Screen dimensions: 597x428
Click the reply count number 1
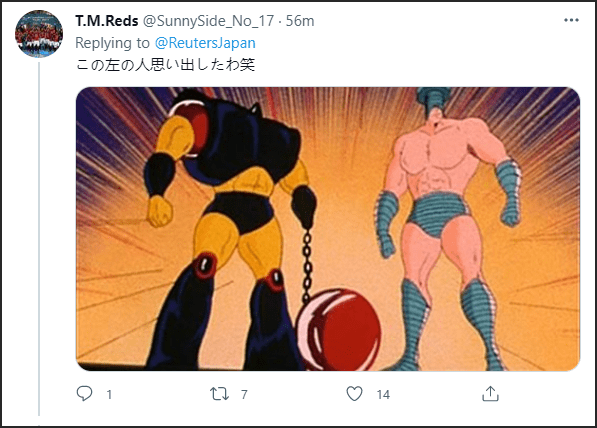coord(109,394)
